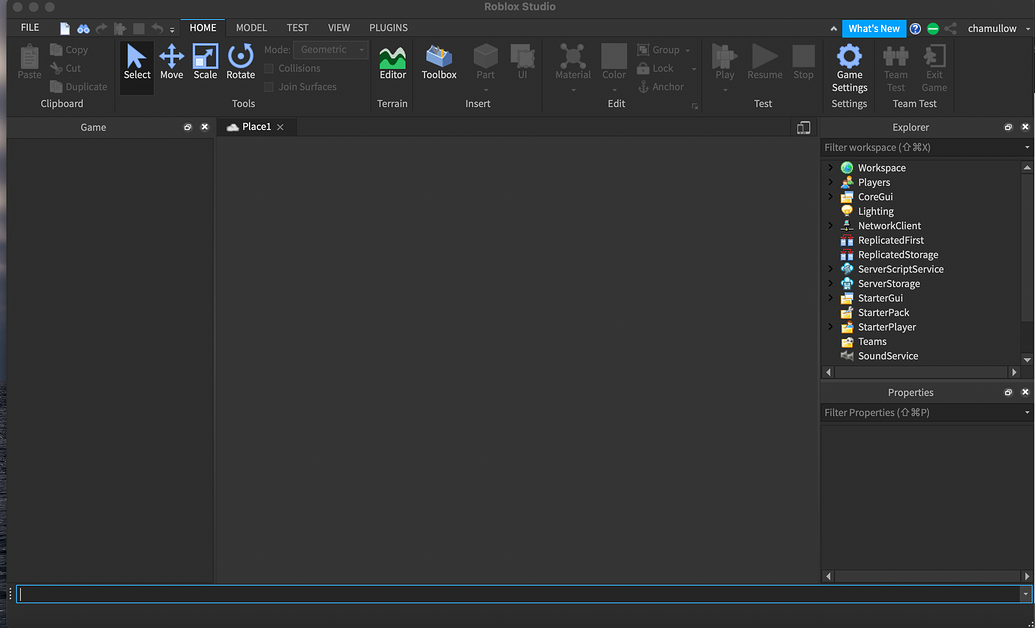Open the Terrain Editor
Image resolution: width=1035 pixels, height=628 pixels.
pos(393,63)
